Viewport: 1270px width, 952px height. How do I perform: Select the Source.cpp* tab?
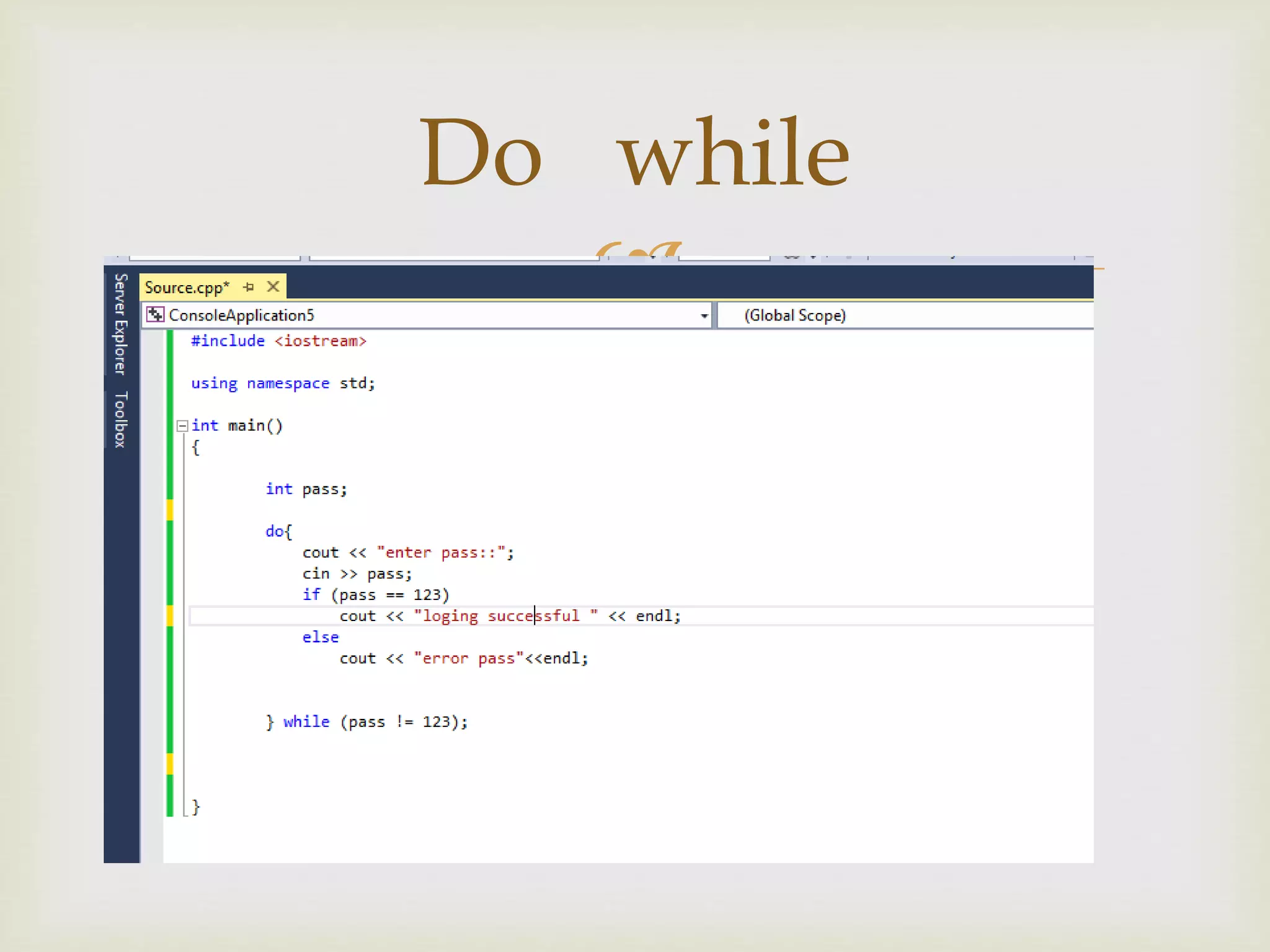187,288
